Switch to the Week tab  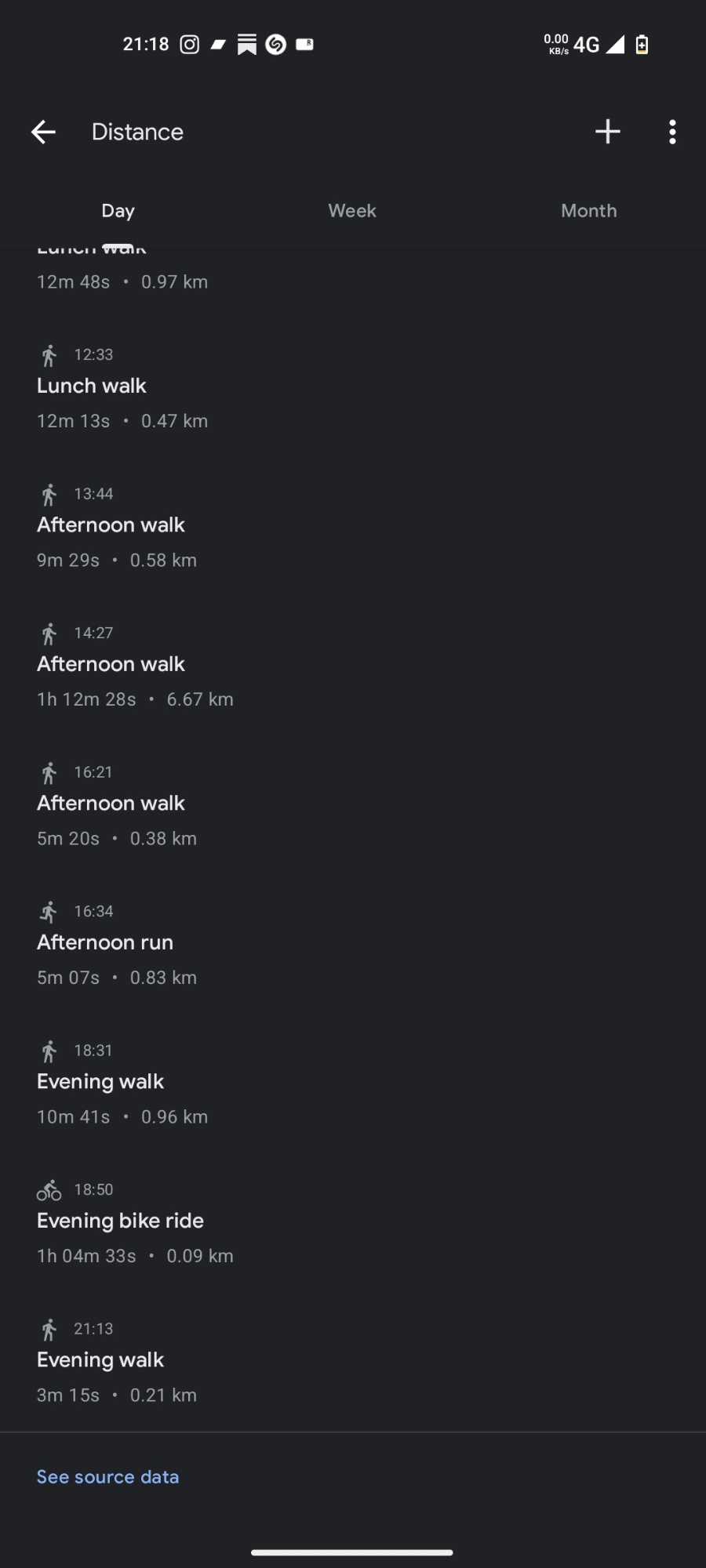(352, 211)
